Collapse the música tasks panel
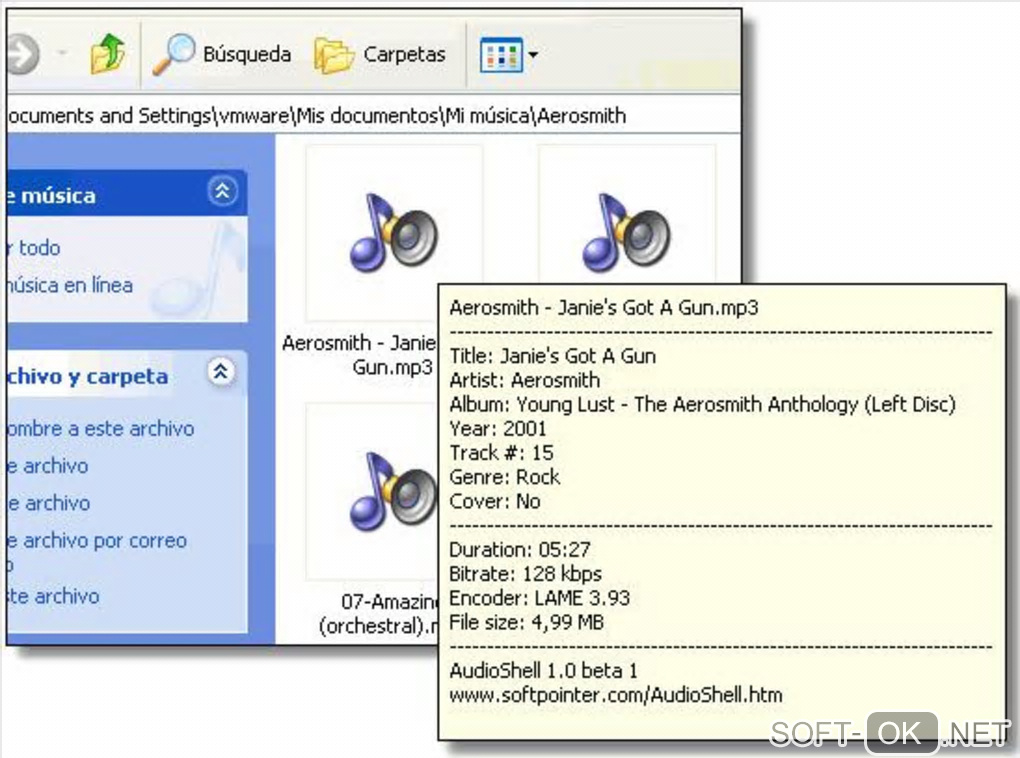Viewport: 1020px width, 758px height. pos(221,191)
